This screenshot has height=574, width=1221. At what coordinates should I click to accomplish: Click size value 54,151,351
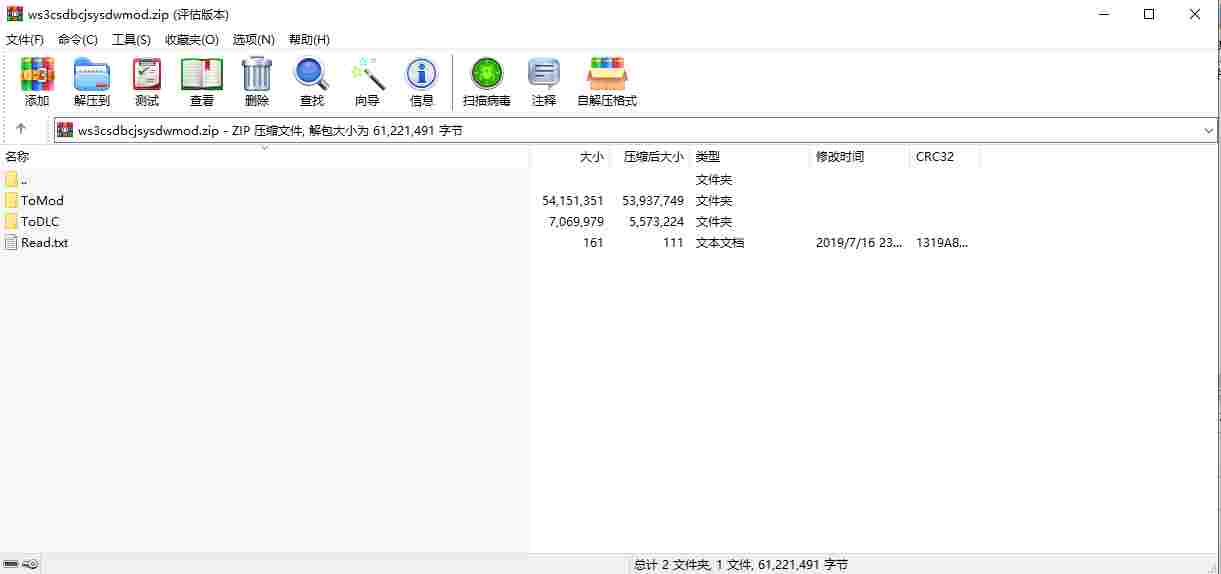click(573, 200)
